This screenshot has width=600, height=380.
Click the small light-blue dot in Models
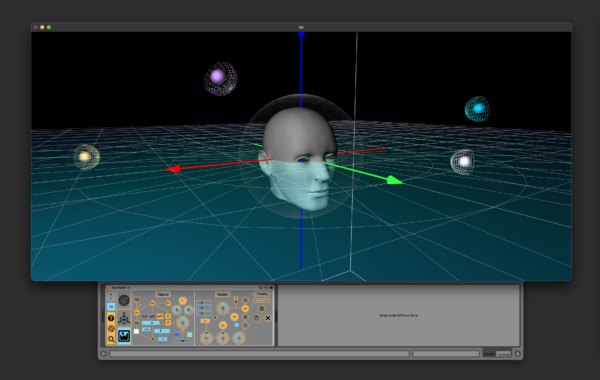point(237,325)
